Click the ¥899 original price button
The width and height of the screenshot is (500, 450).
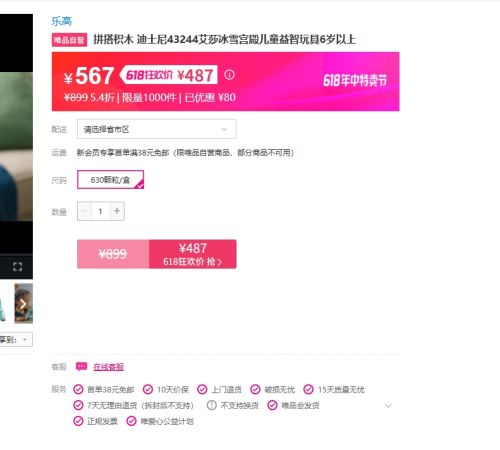coord(113,254)
